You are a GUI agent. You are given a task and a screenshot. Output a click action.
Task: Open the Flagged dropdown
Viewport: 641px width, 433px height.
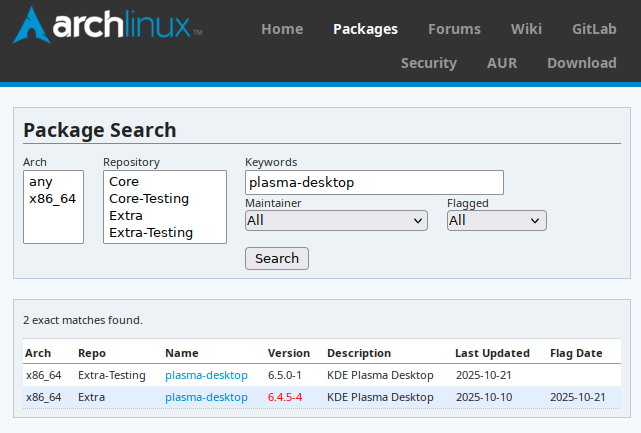click(496, 220)
